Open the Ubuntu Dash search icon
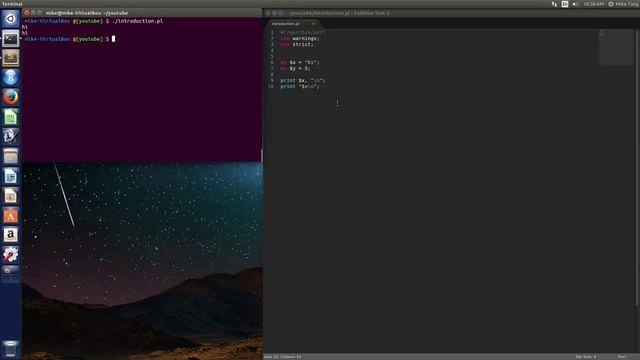The height and width of the screenshot is (360, 640). (11, 18)
